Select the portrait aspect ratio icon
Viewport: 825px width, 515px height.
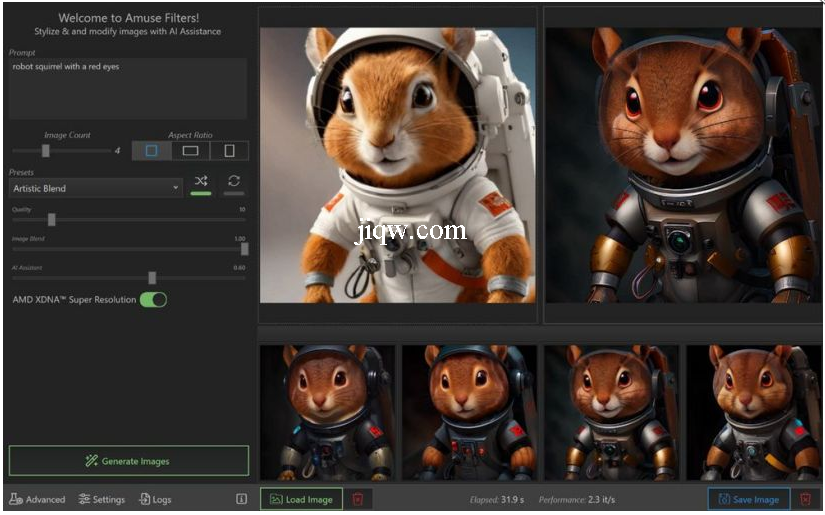point(229,151)
